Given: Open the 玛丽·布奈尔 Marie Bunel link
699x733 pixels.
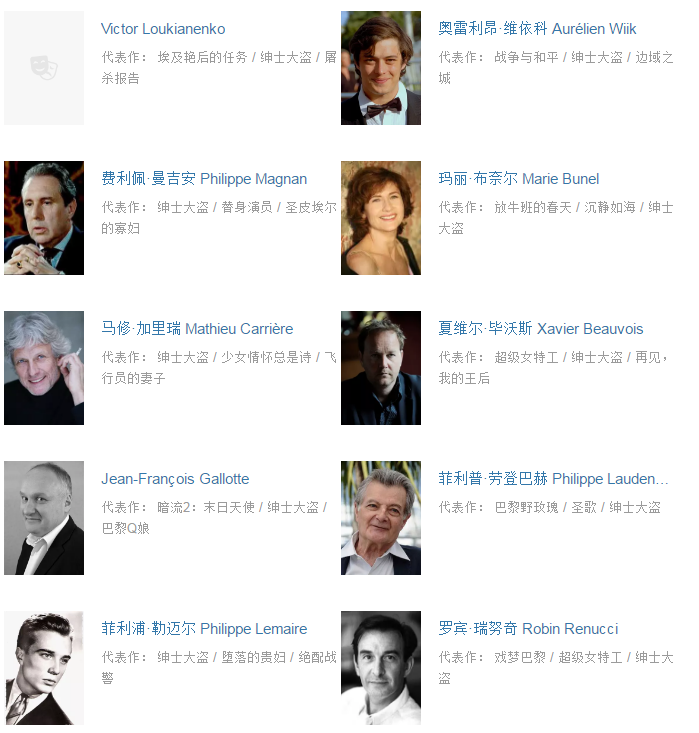Looking at the screenshot, I should (x=519, y=179).
